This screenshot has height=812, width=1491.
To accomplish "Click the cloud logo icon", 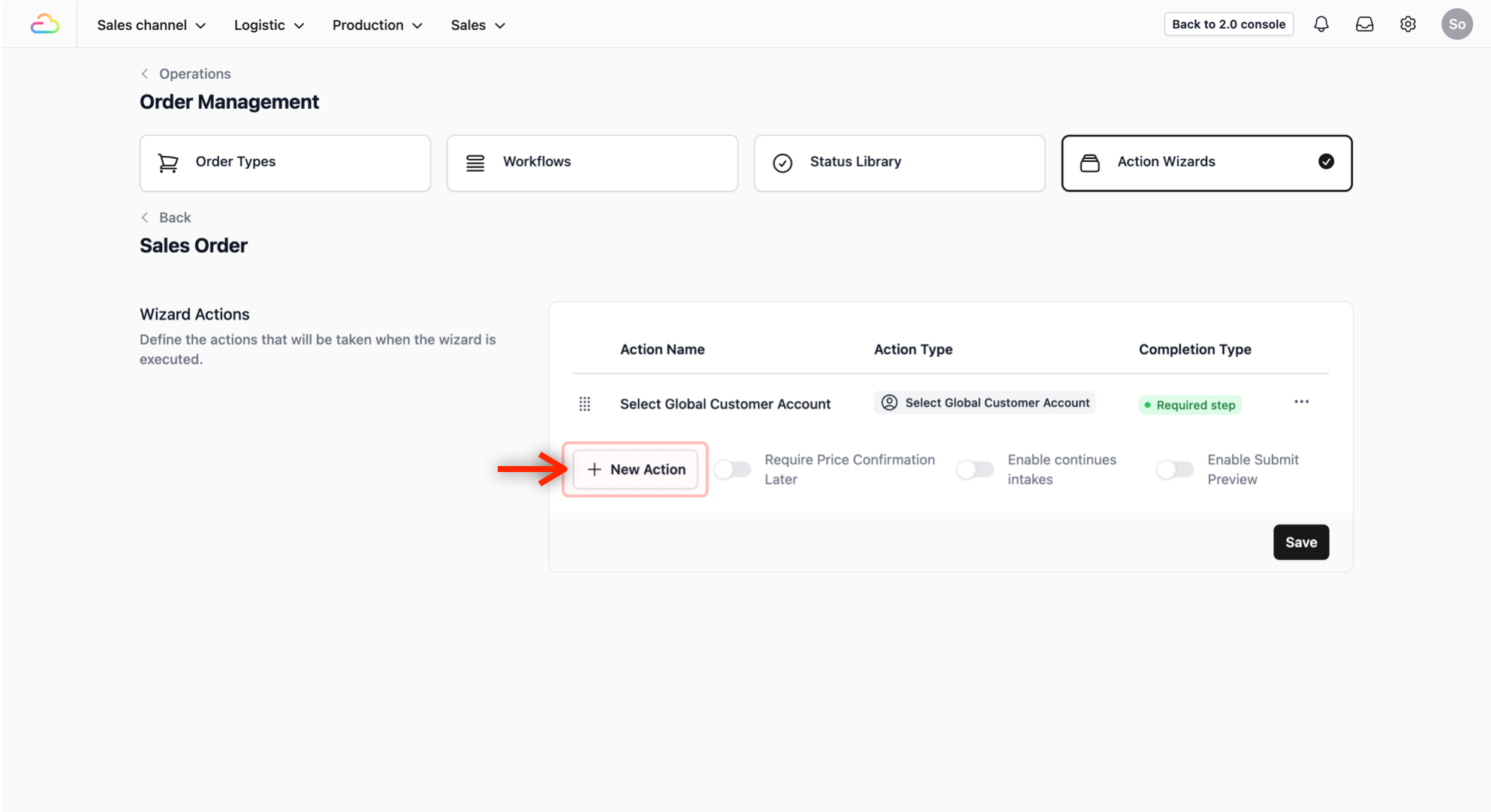I will pyautogui.click(x=44, y=25).
